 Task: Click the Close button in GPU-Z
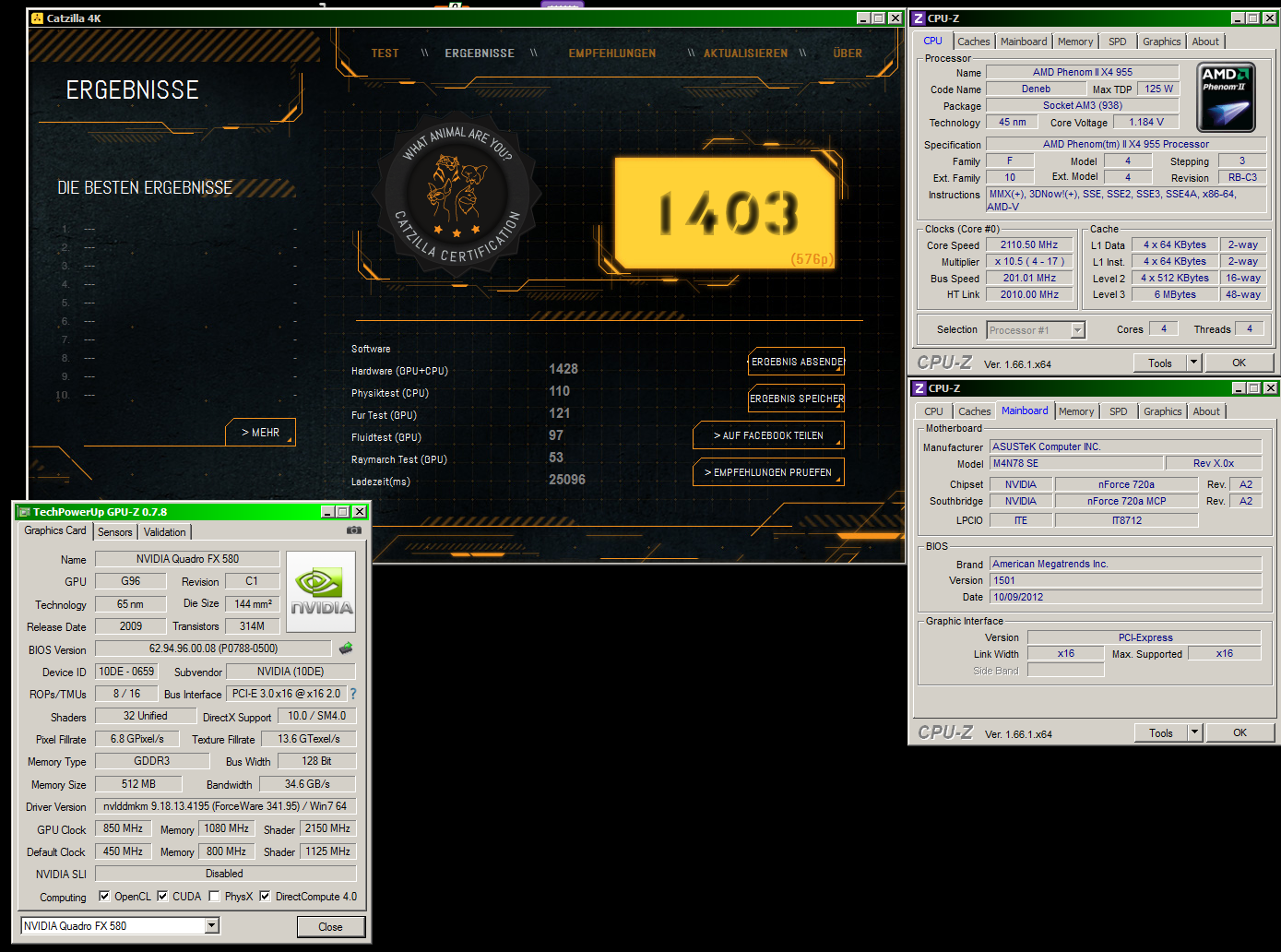coord(330,926)
